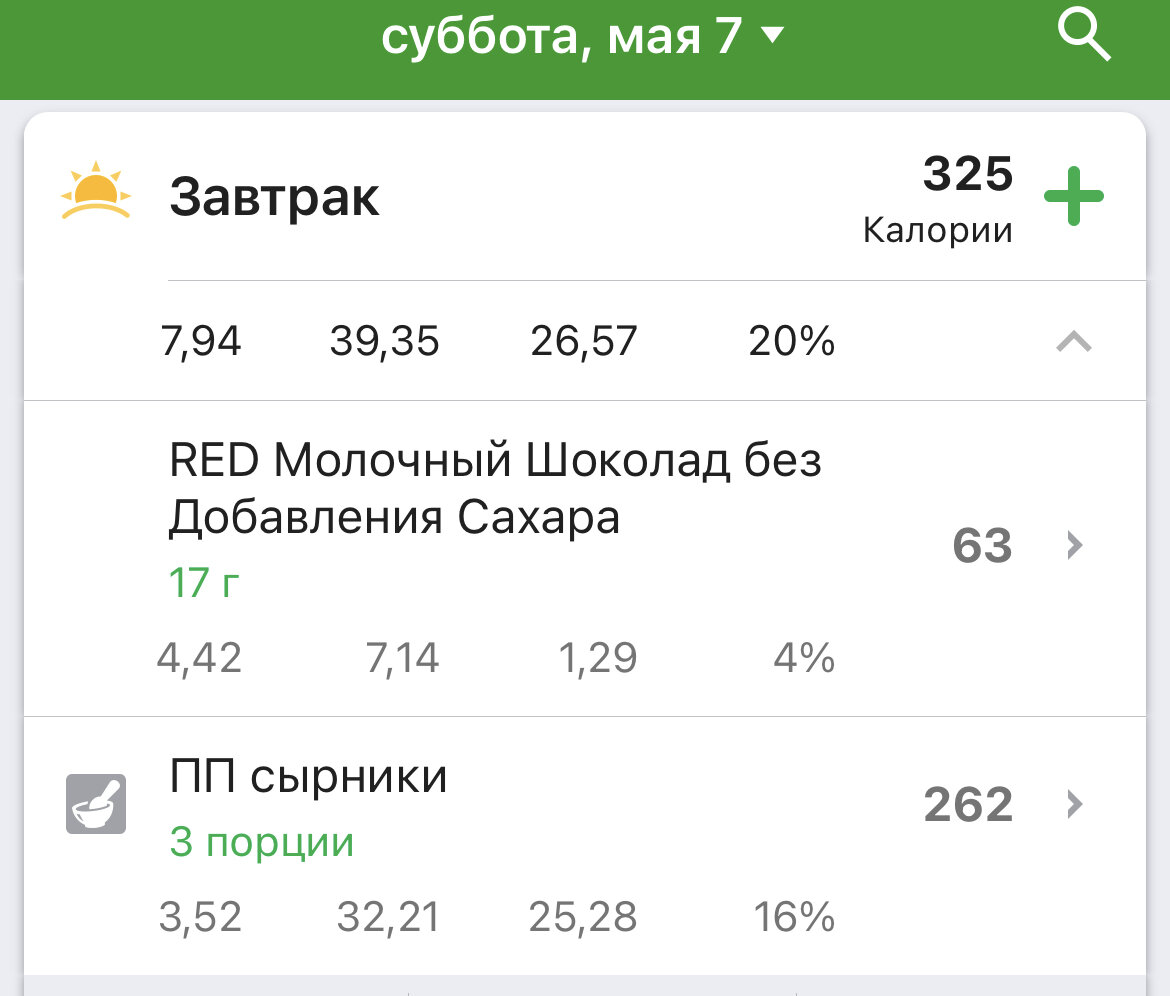Click the 20% daily value indicator
1170x996 pixels.
pyautogui.click(x=791, y=340)
